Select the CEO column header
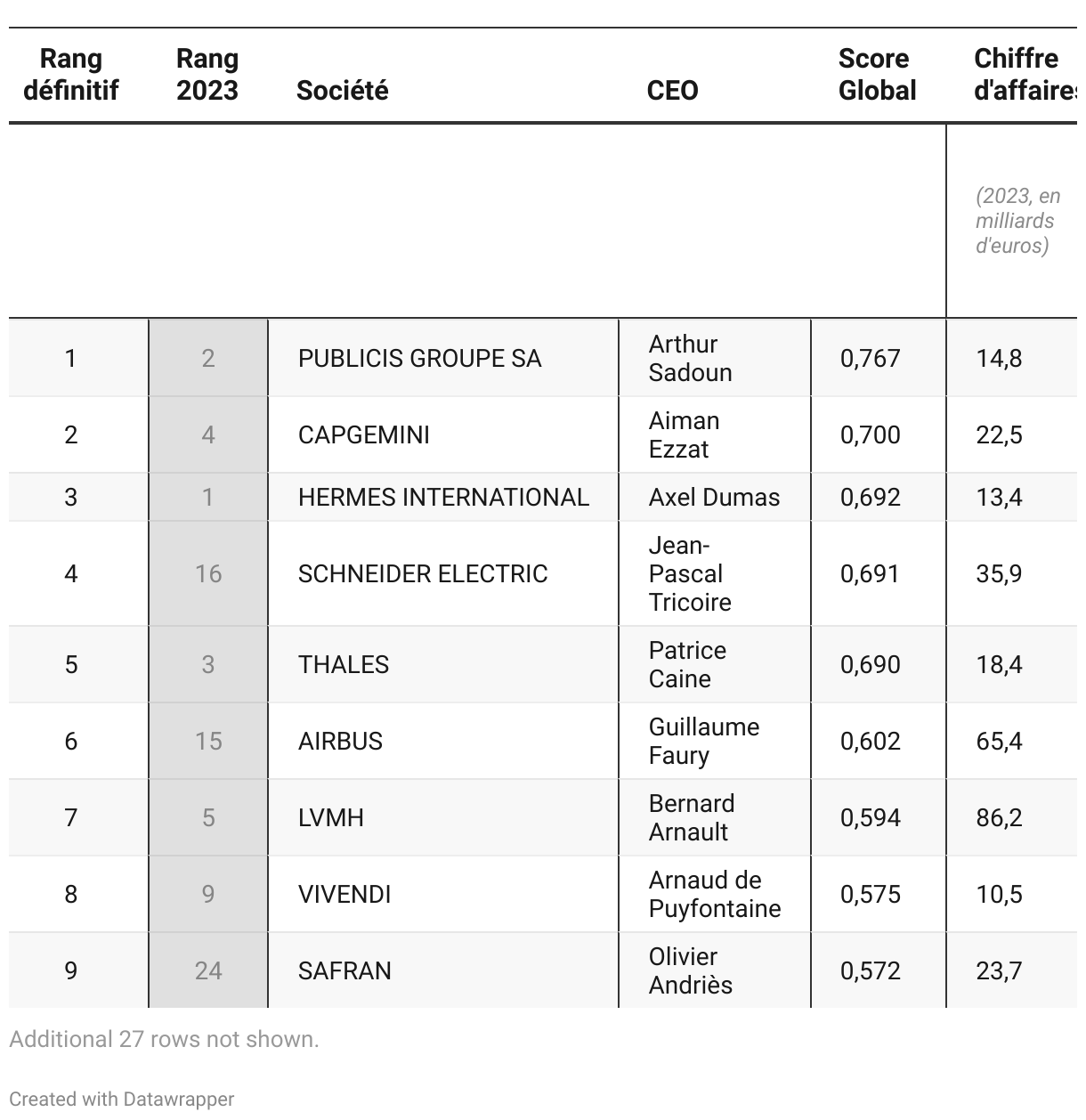This screenshot has width=1086, height=1120. click(673, 90)
